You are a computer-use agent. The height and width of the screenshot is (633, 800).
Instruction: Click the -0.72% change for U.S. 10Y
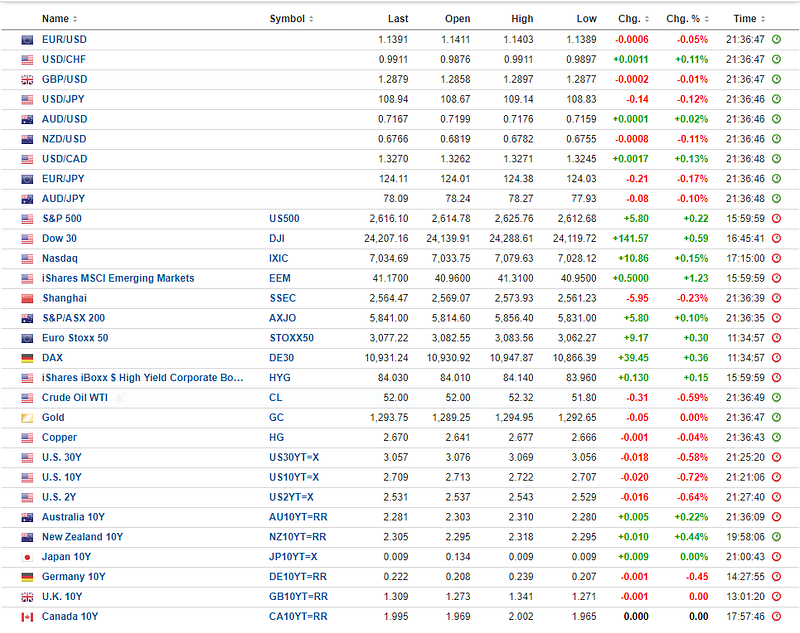coord(692,477)
